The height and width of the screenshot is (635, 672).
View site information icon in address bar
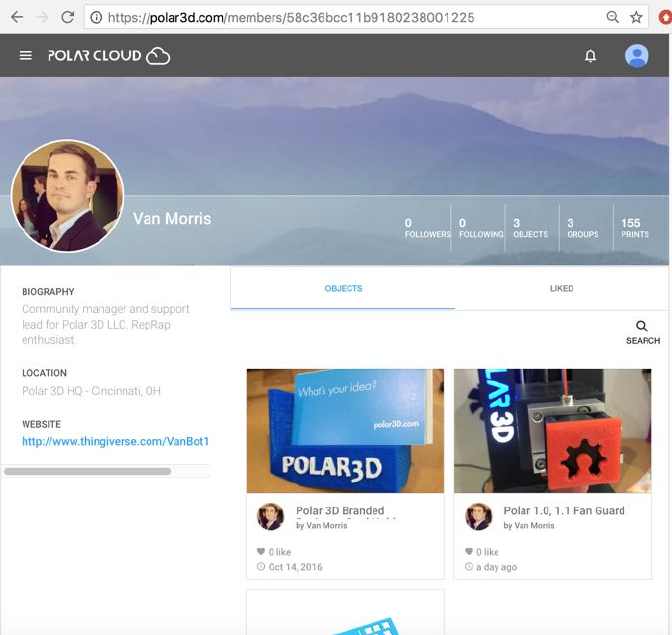(x=96, y=18)
